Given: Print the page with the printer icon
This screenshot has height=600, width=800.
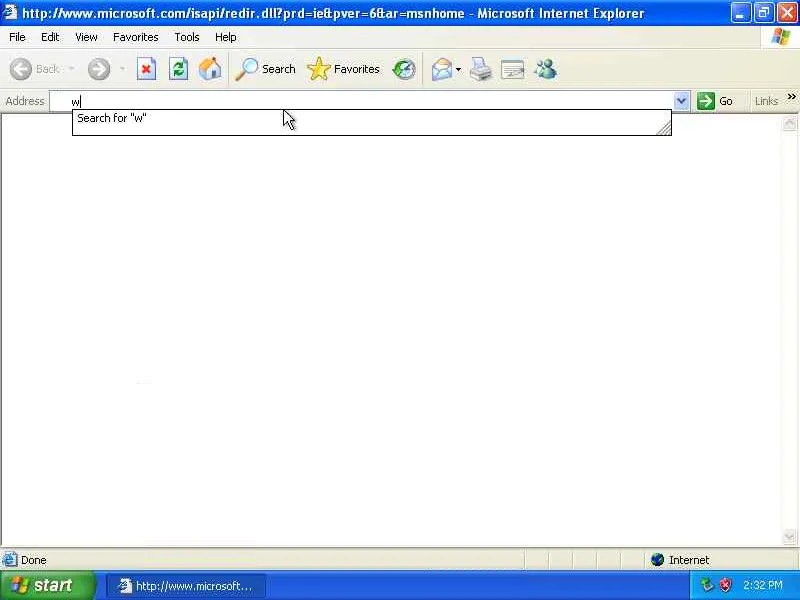Looking at the screenshot, I should coord(480,69).
